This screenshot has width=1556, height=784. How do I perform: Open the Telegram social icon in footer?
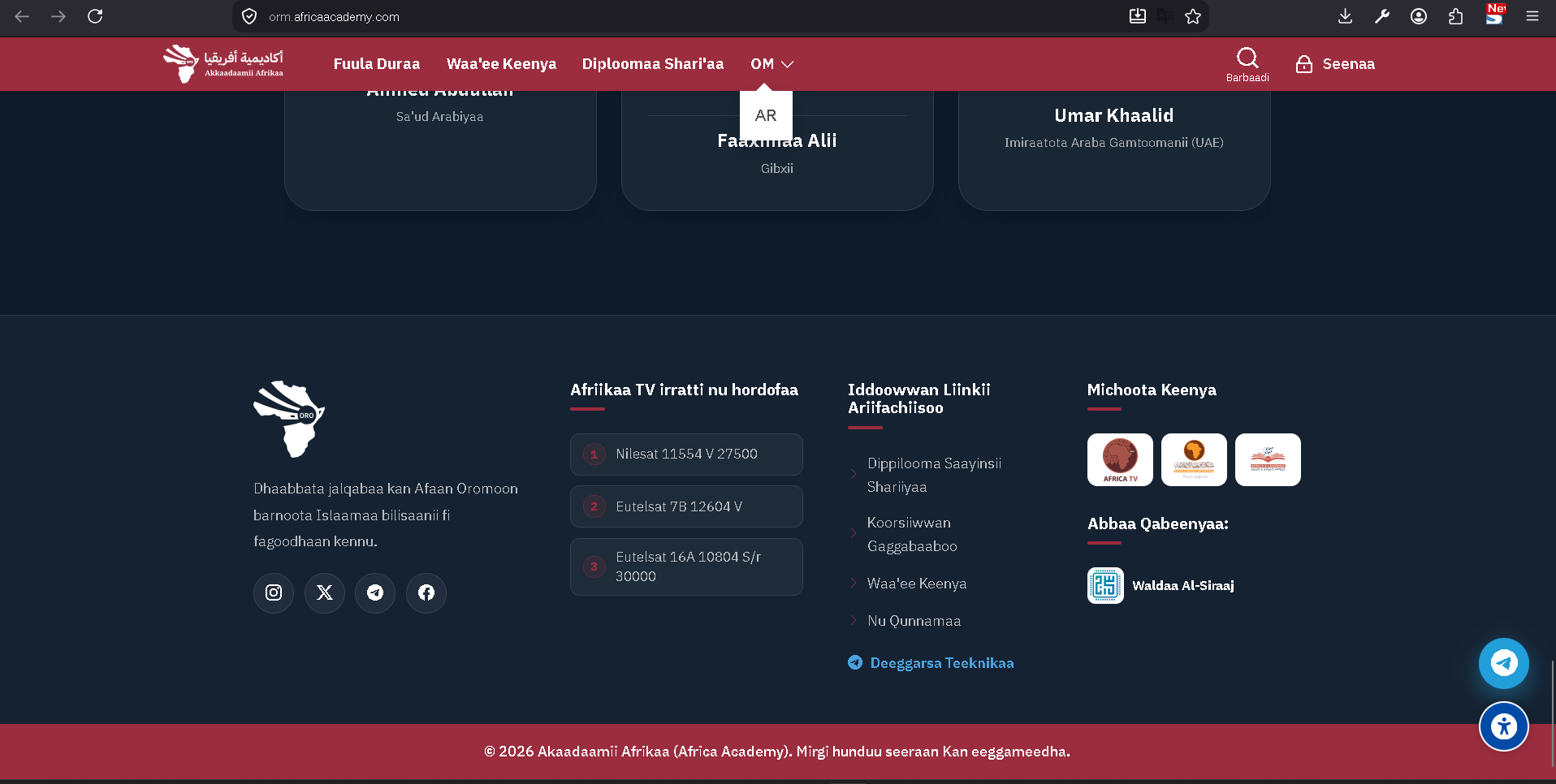(x=375, y=592)
